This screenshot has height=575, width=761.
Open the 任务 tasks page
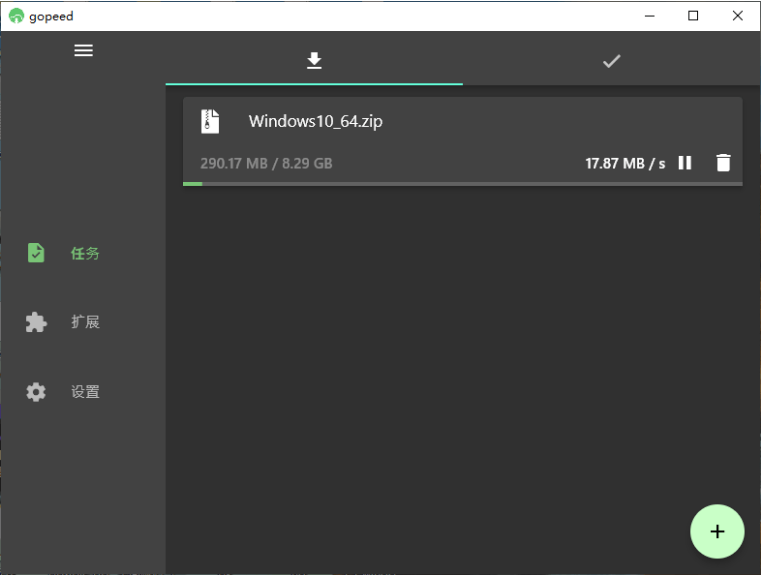pyautogui.click(x=83, y=253)
